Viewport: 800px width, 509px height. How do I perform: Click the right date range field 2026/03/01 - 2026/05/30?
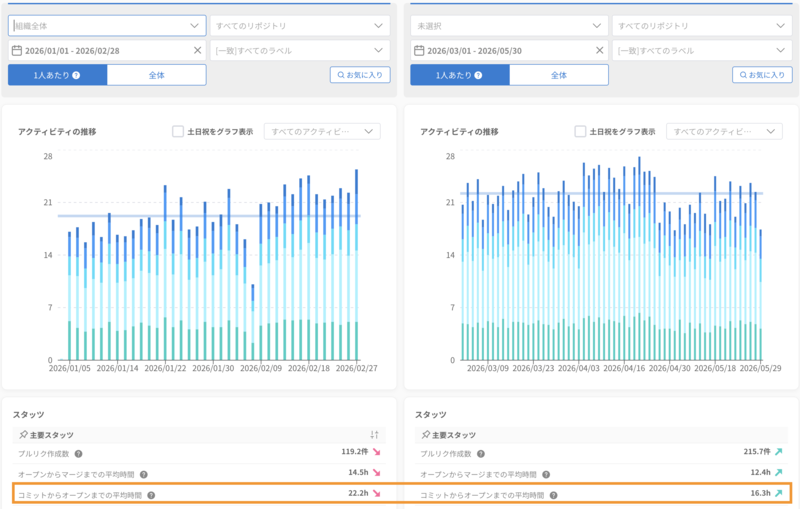pos(509,50)
